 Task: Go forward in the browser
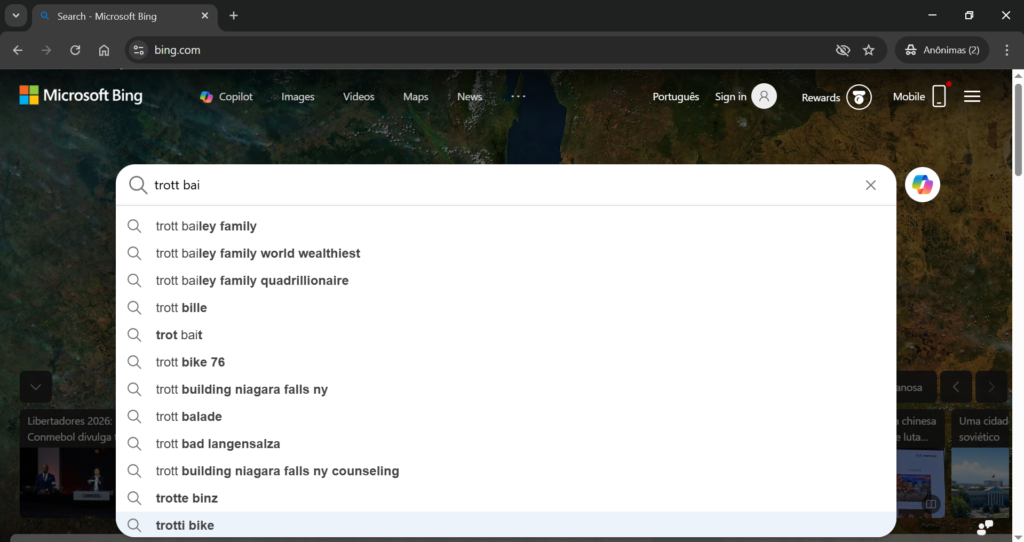click(x=46, y=50)
